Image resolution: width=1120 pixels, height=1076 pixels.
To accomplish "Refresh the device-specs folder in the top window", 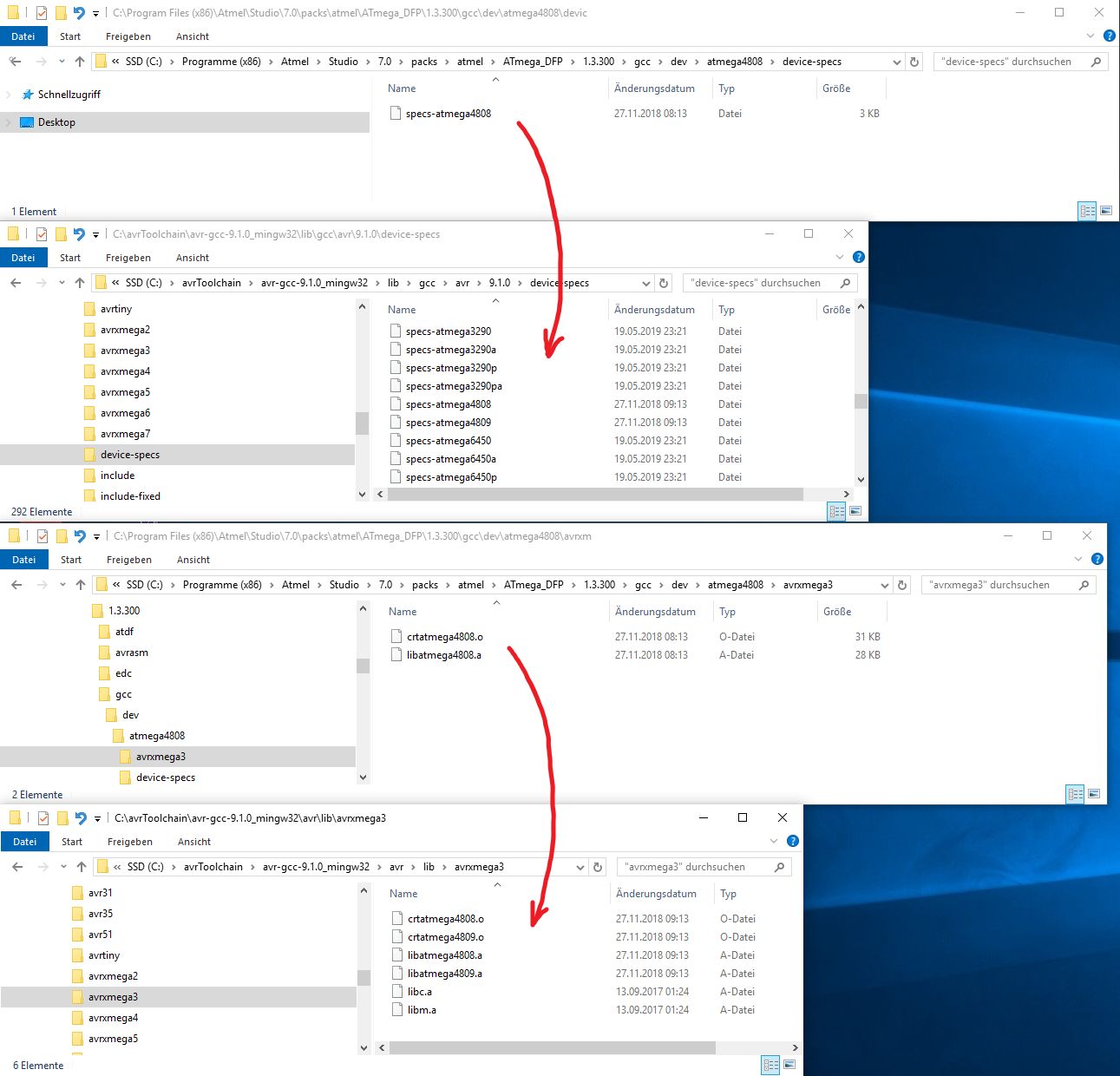I will click(x=914, y=62).
